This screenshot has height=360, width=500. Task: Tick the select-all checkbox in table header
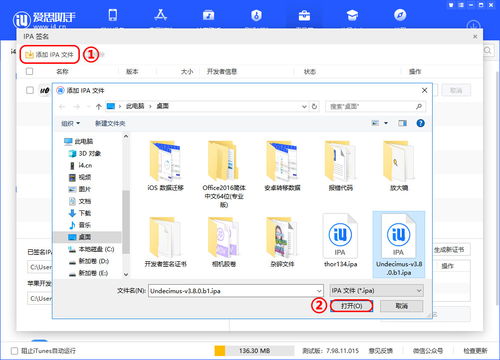point(29,71)
